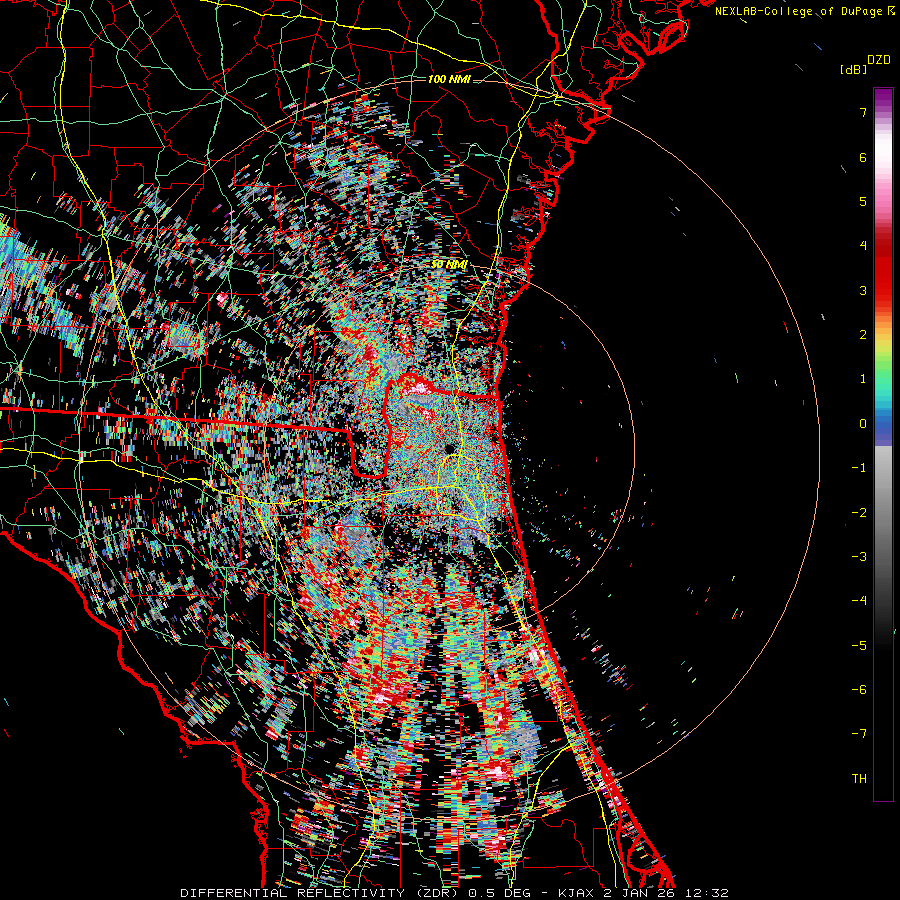The image size is (900, 900).
Task: Click the TH threshold label on legend
Action: click(x=858, y=778)
